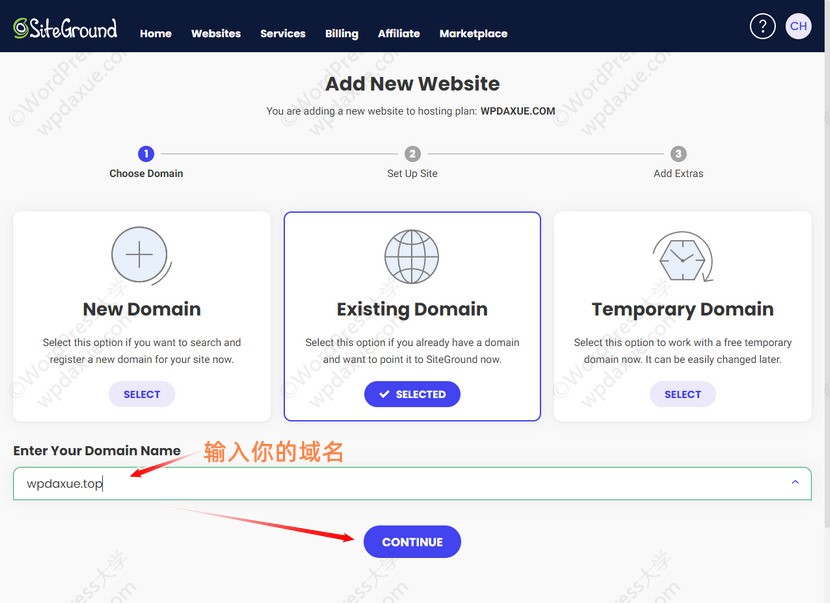Click step 2 Set Up Site circle

click(x=412, y=154)
